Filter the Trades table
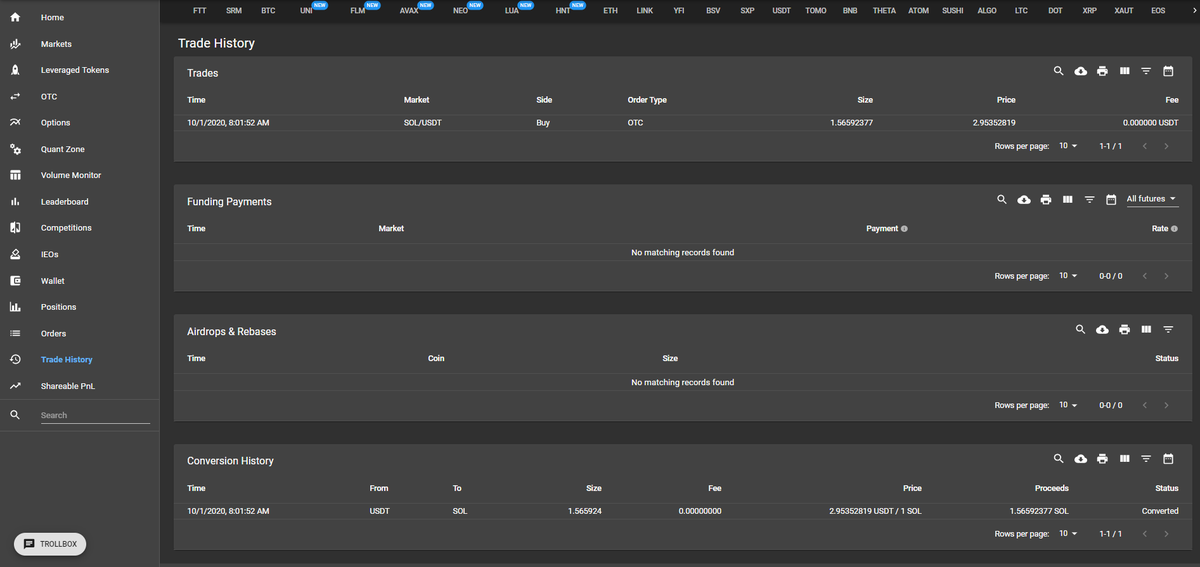This screenshot has height=567, width=1200. [1146, 71]
